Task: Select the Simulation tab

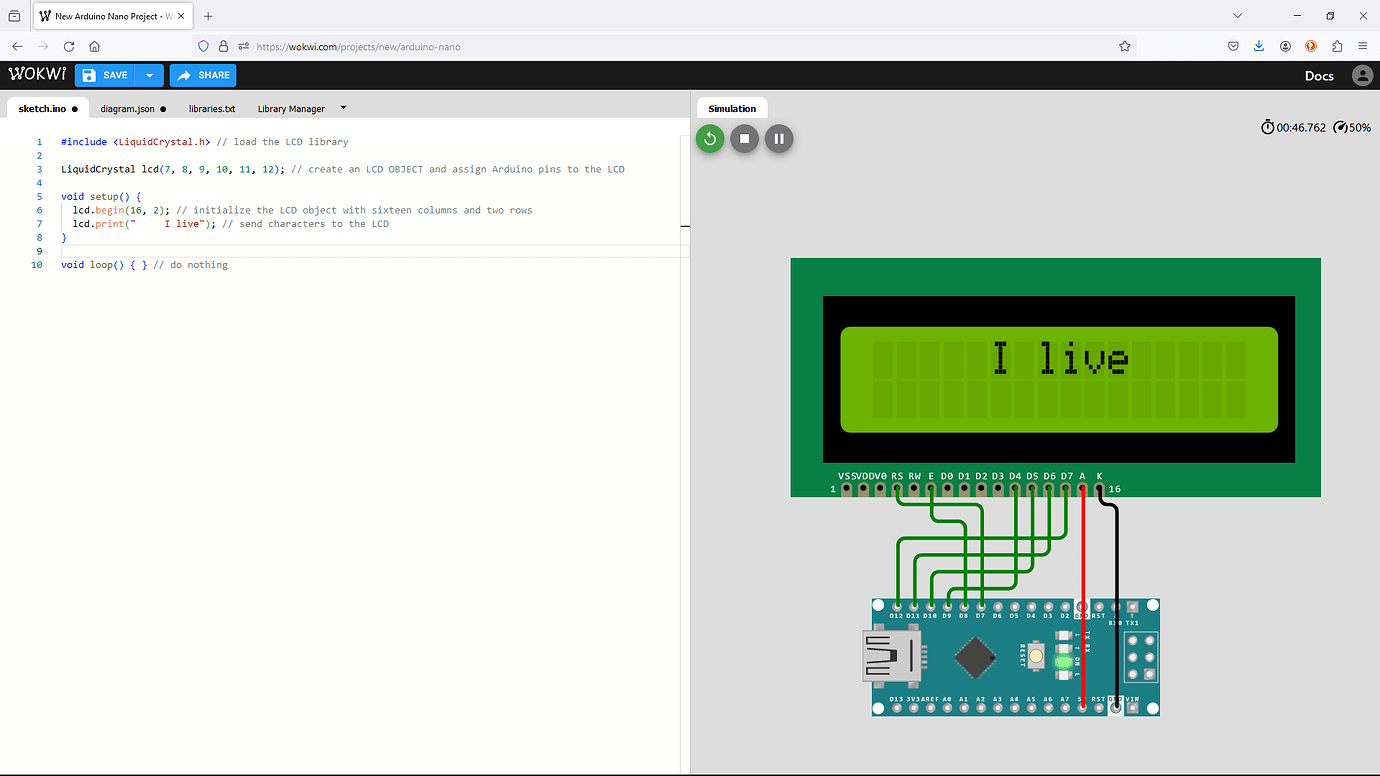Action: [732, 108]
